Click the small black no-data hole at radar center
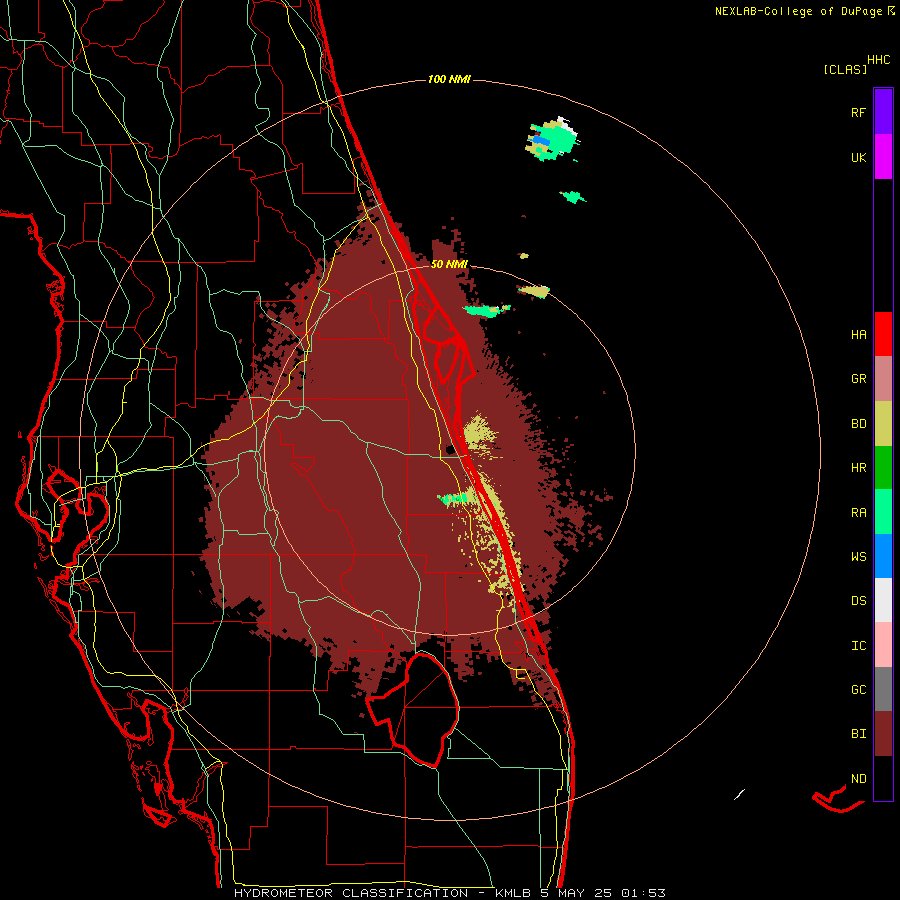Image resolution: width=900 pixels, height=900 pixels. (451, 449)
